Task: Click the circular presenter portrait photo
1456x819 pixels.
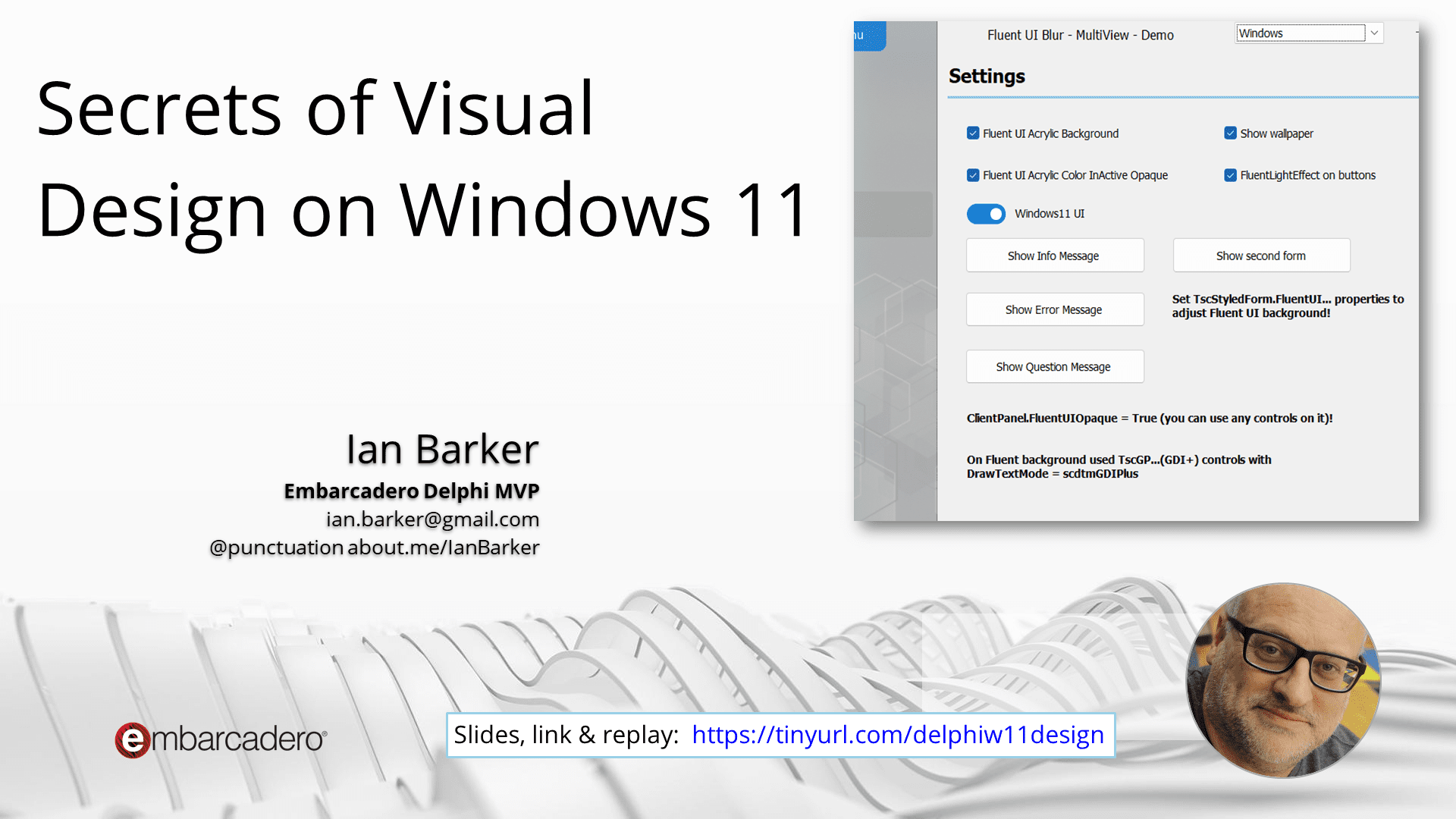Action: 1283,680
